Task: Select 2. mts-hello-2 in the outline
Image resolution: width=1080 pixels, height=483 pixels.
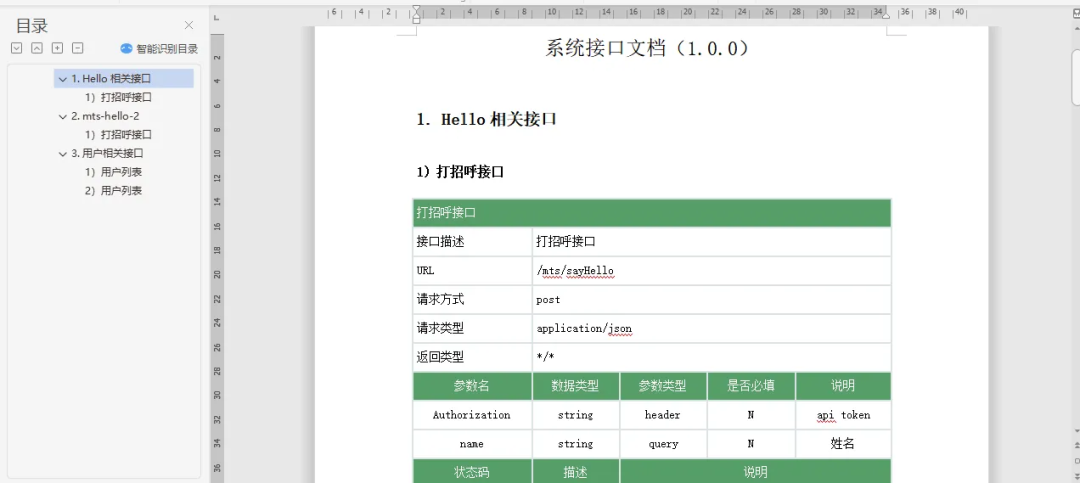Action: click(105, 116)
